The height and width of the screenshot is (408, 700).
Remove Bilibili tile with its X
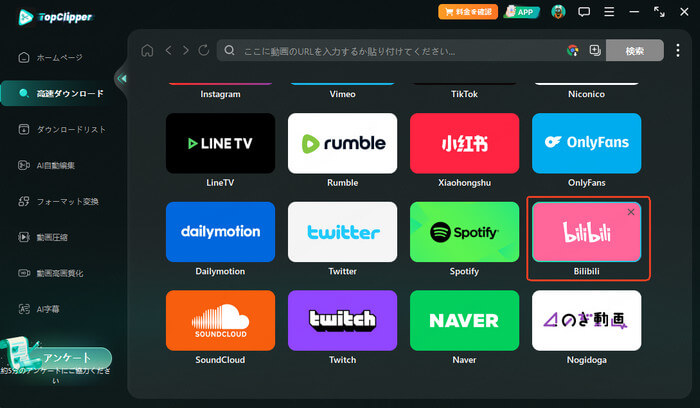(631, 212)
